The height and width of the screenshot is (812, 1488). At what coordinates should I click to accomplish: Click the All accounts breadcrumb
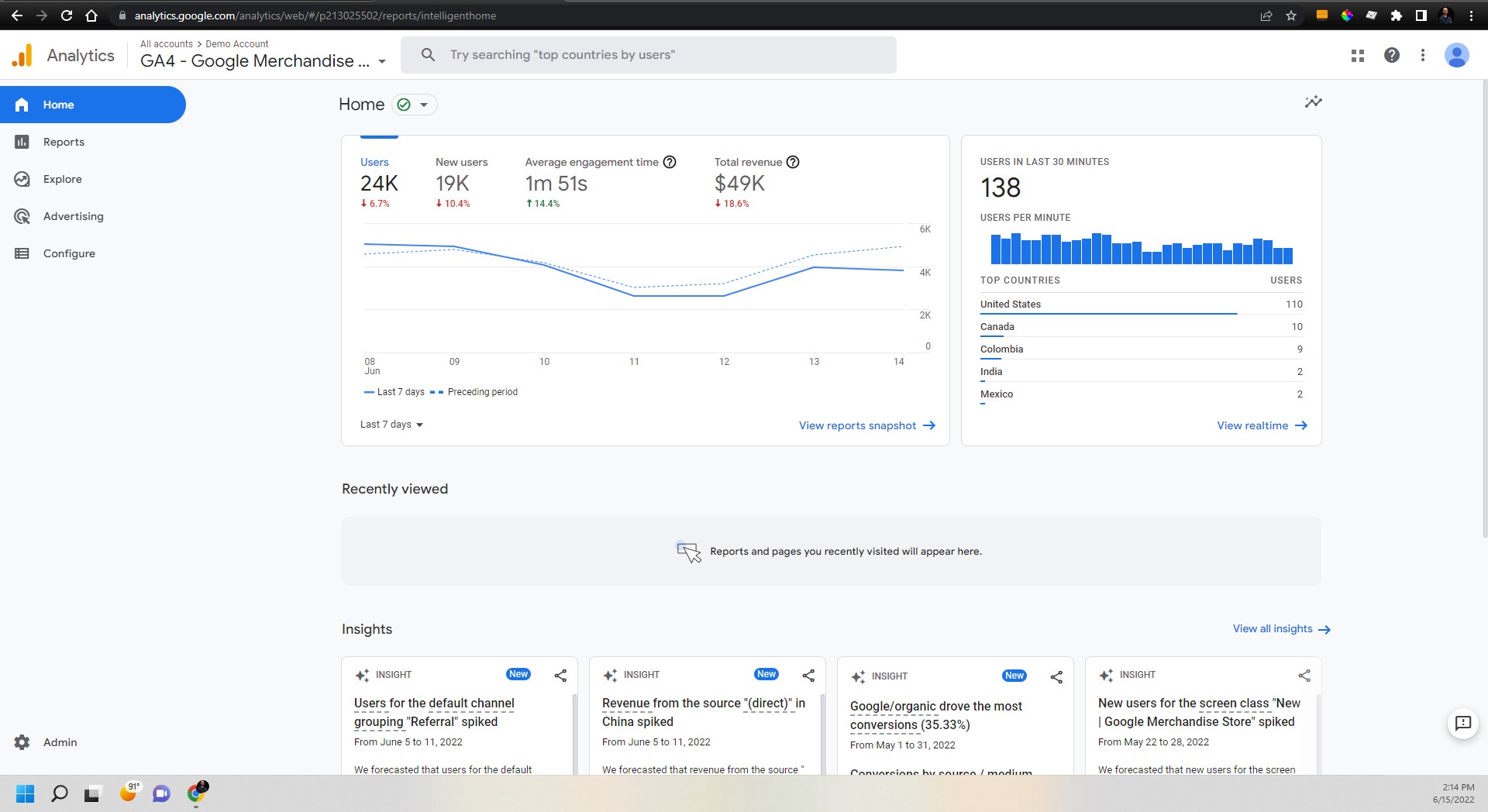click(166, 44)
